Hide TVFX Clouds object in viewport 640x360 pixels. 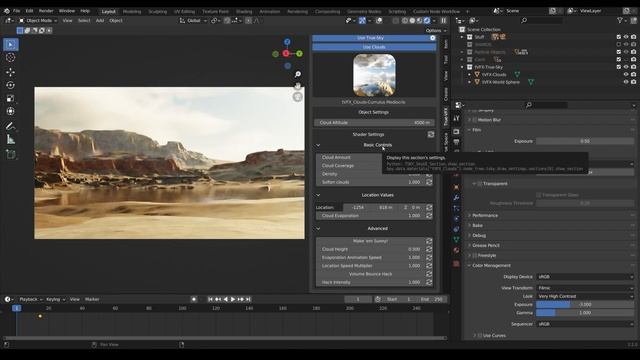click(626, 75)
